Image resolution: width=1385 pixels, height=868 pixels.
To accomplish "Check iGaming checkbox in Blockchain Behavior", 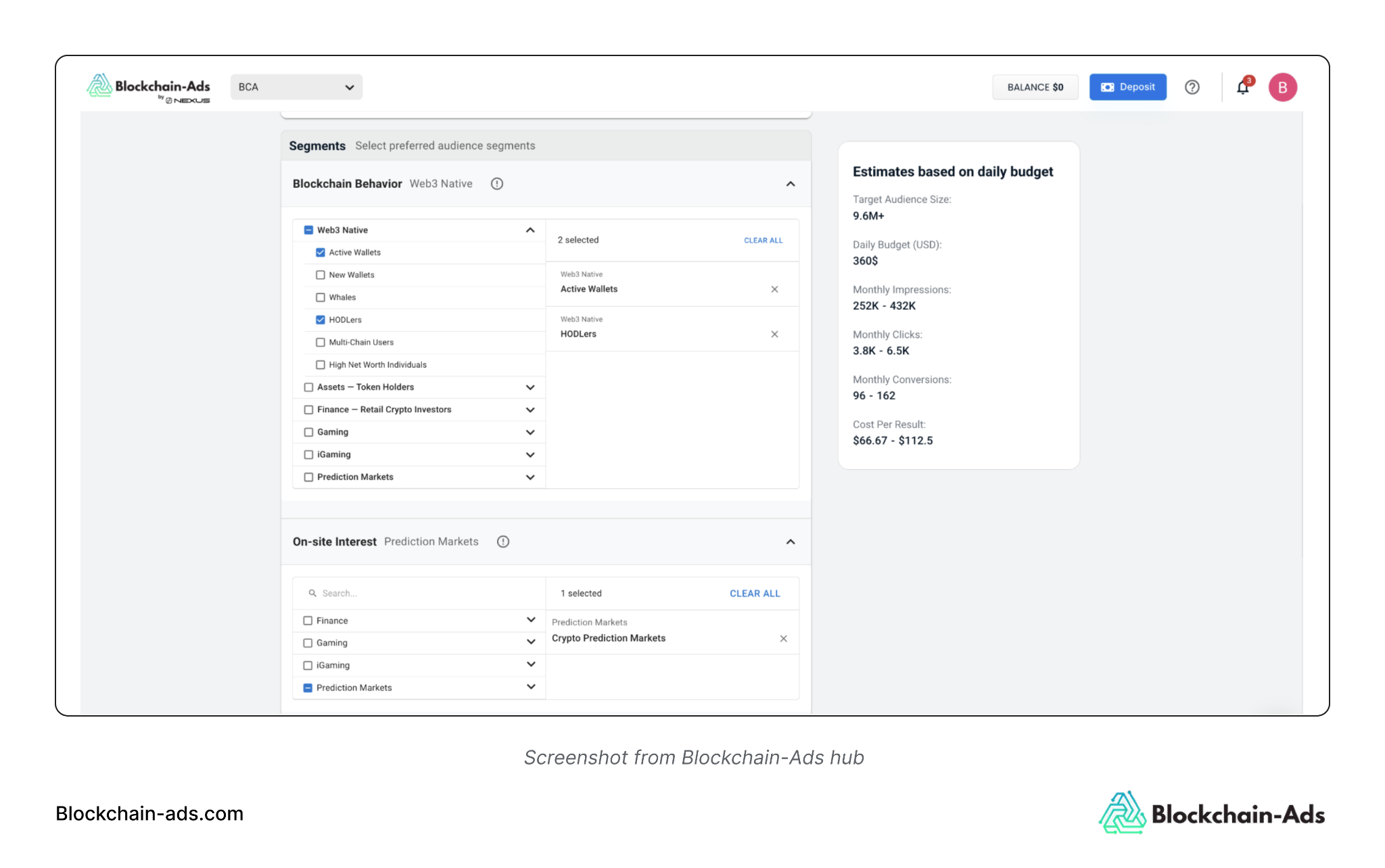I will coord(308,454).
